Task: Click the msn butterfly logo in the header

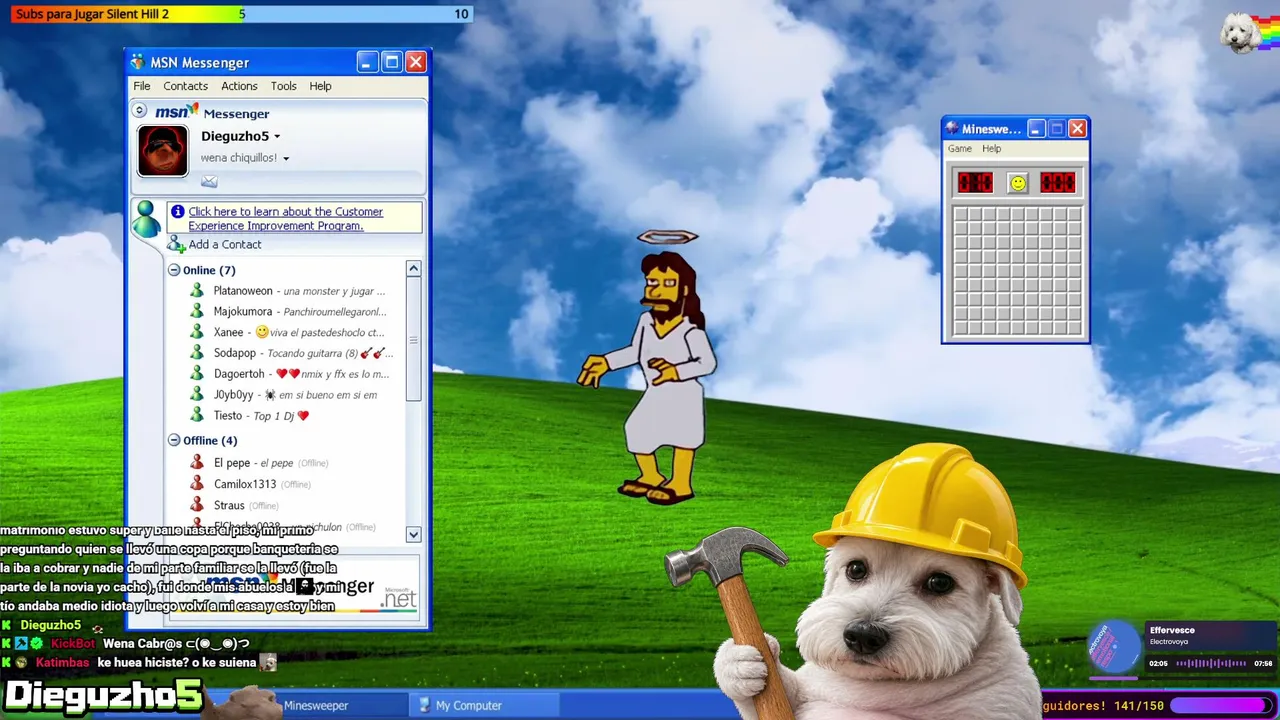Action: tap(177, 111)
